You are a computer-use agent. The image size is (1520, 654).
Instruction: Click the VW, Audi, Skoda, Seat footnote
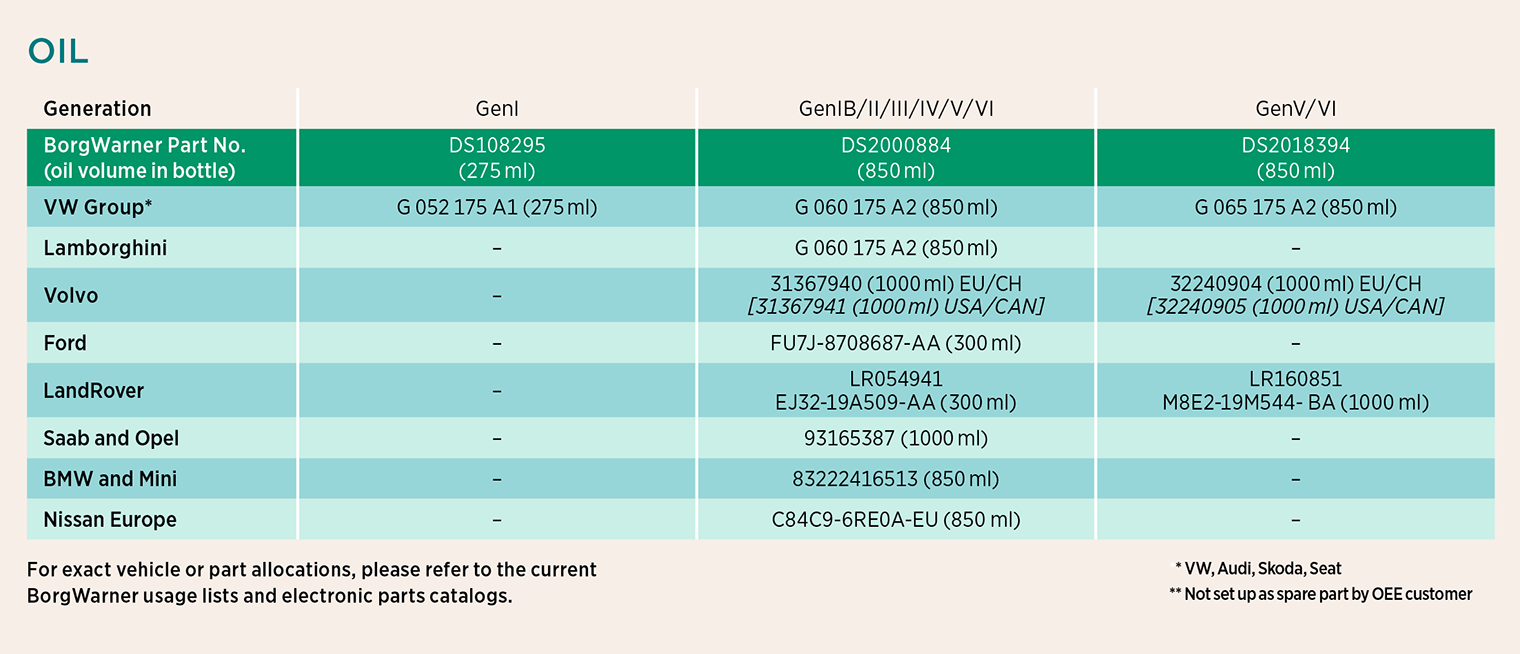click(x=1258, y=568)
